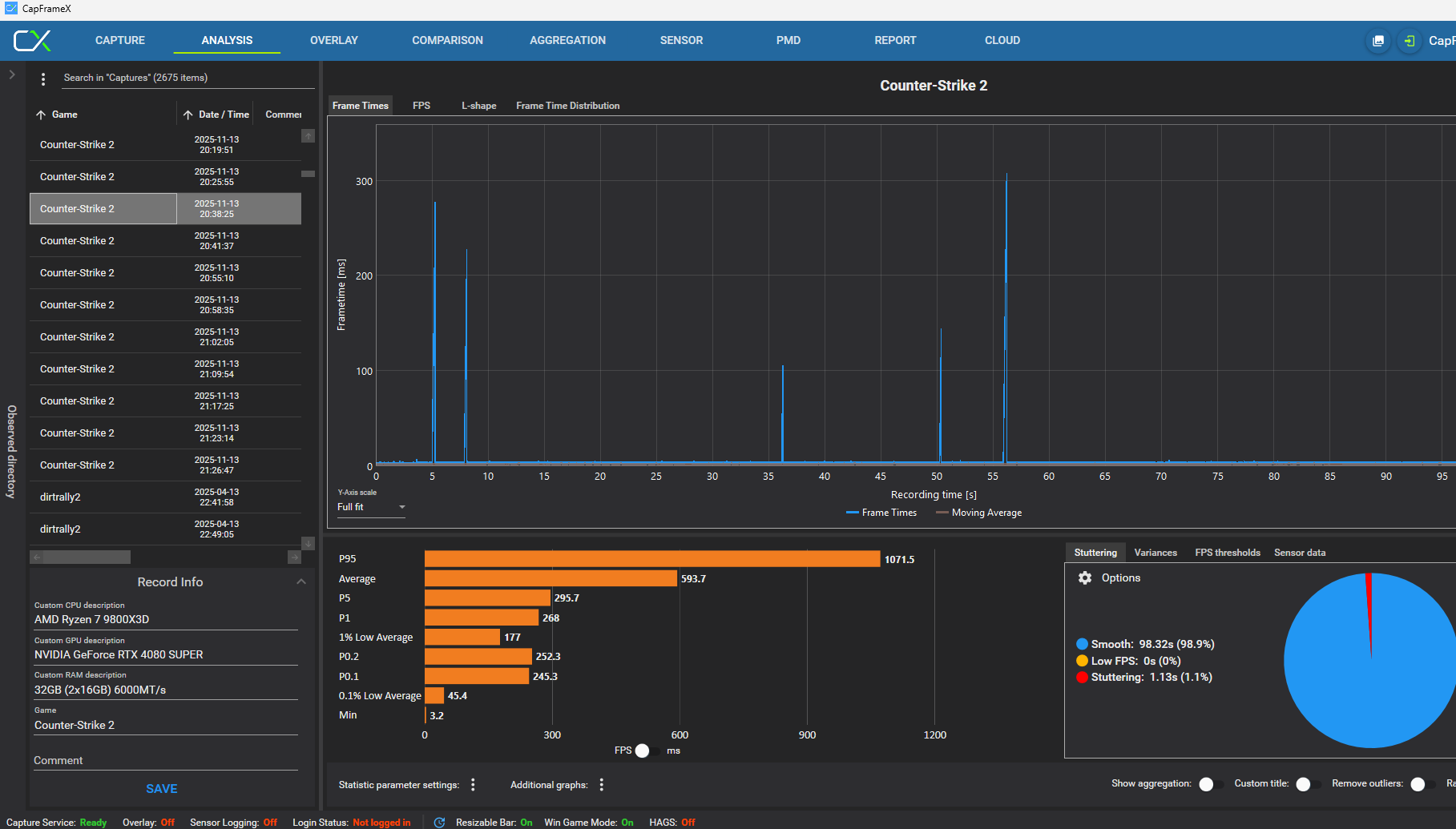Open the Frame Time Distribution tab
Screen dimensions: 1456x829
tap(567, 106)
